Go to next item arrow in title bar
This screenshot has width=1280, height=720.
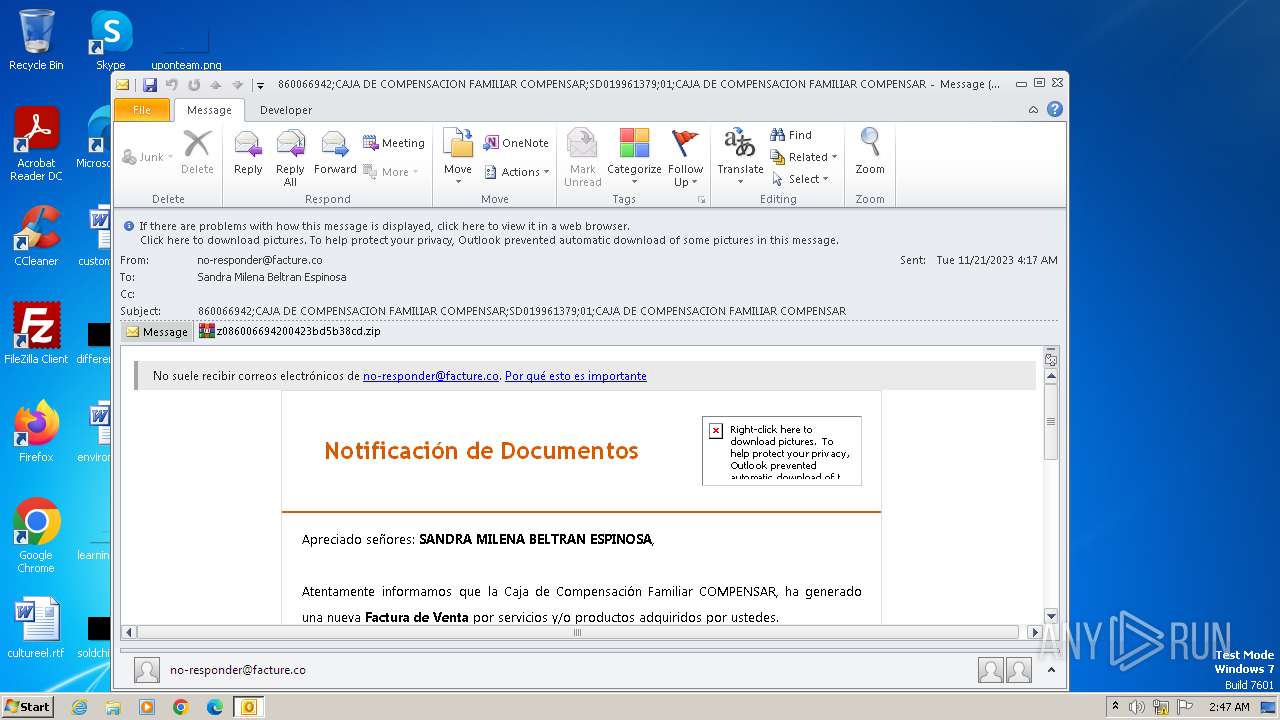(x=237, y=85)
